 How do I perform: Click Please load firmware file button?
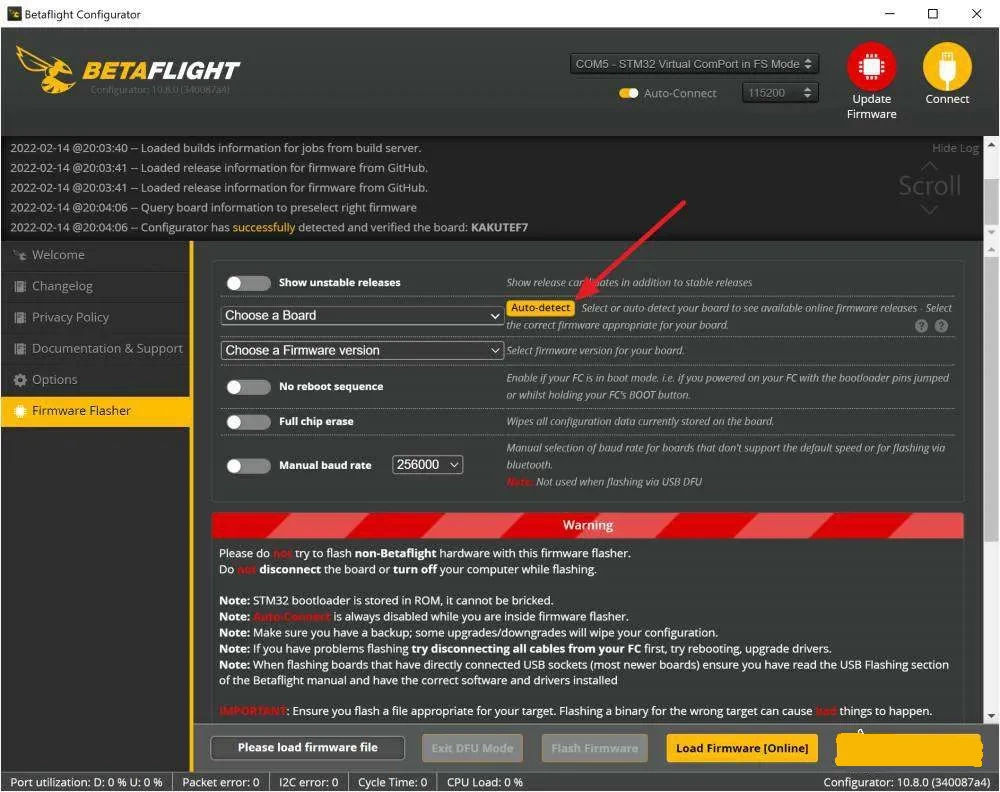(x=307, y=748)
